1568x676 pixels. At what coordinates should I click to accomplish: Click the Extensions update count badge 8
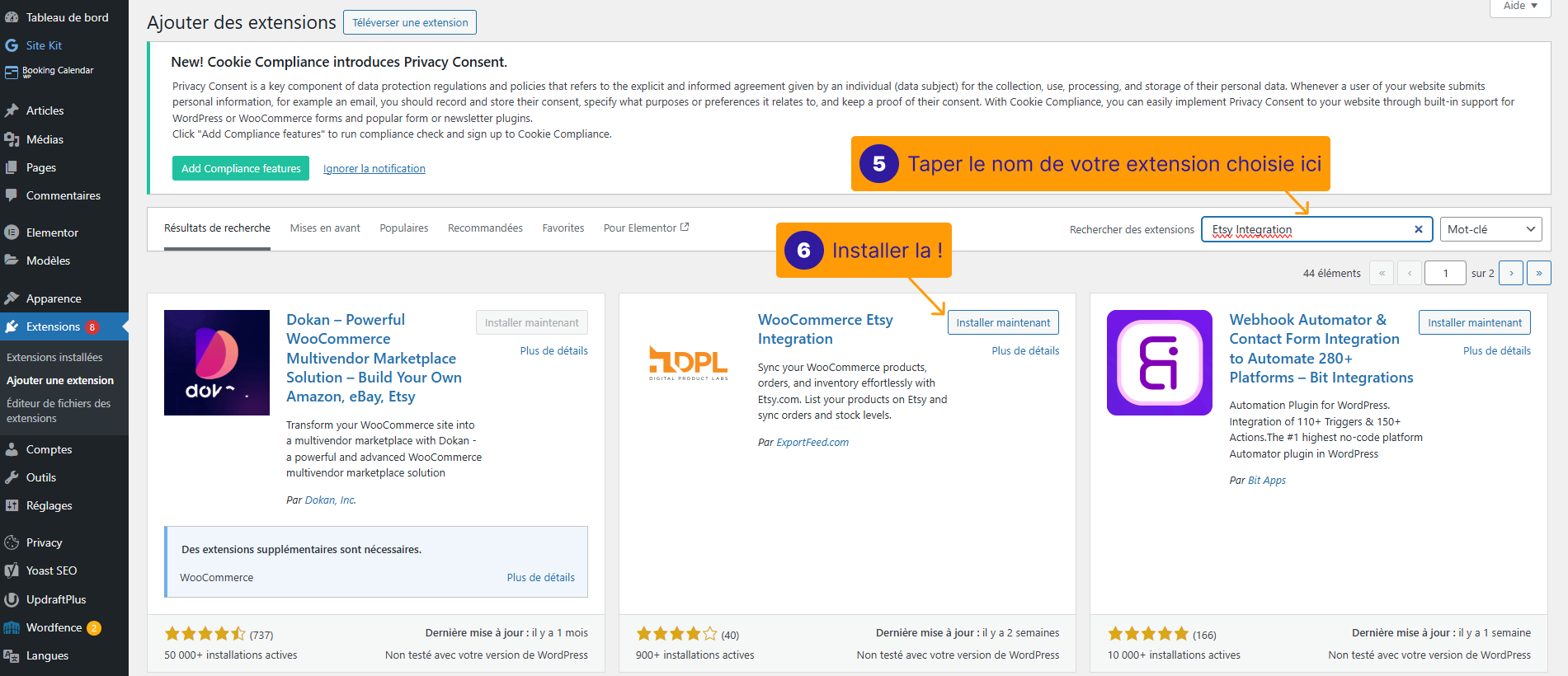(x=92, y=326)
